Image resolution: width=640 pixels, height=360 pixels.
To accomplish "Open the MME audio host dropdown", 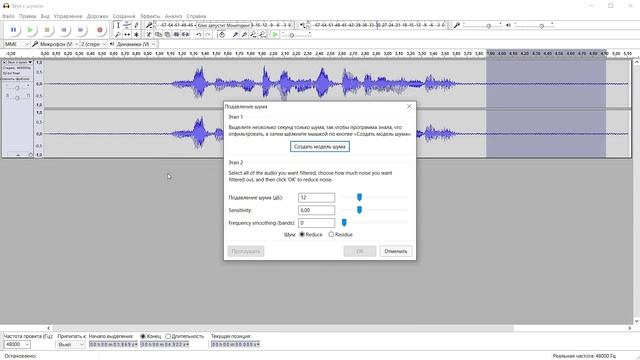I will pyautogui.click(x=17, y=44).
